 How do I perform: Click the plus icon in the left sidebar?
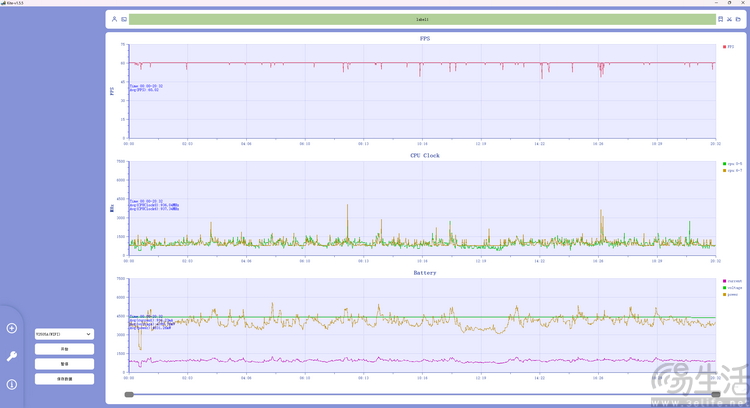pyautogui.click(x=11, y=328)
